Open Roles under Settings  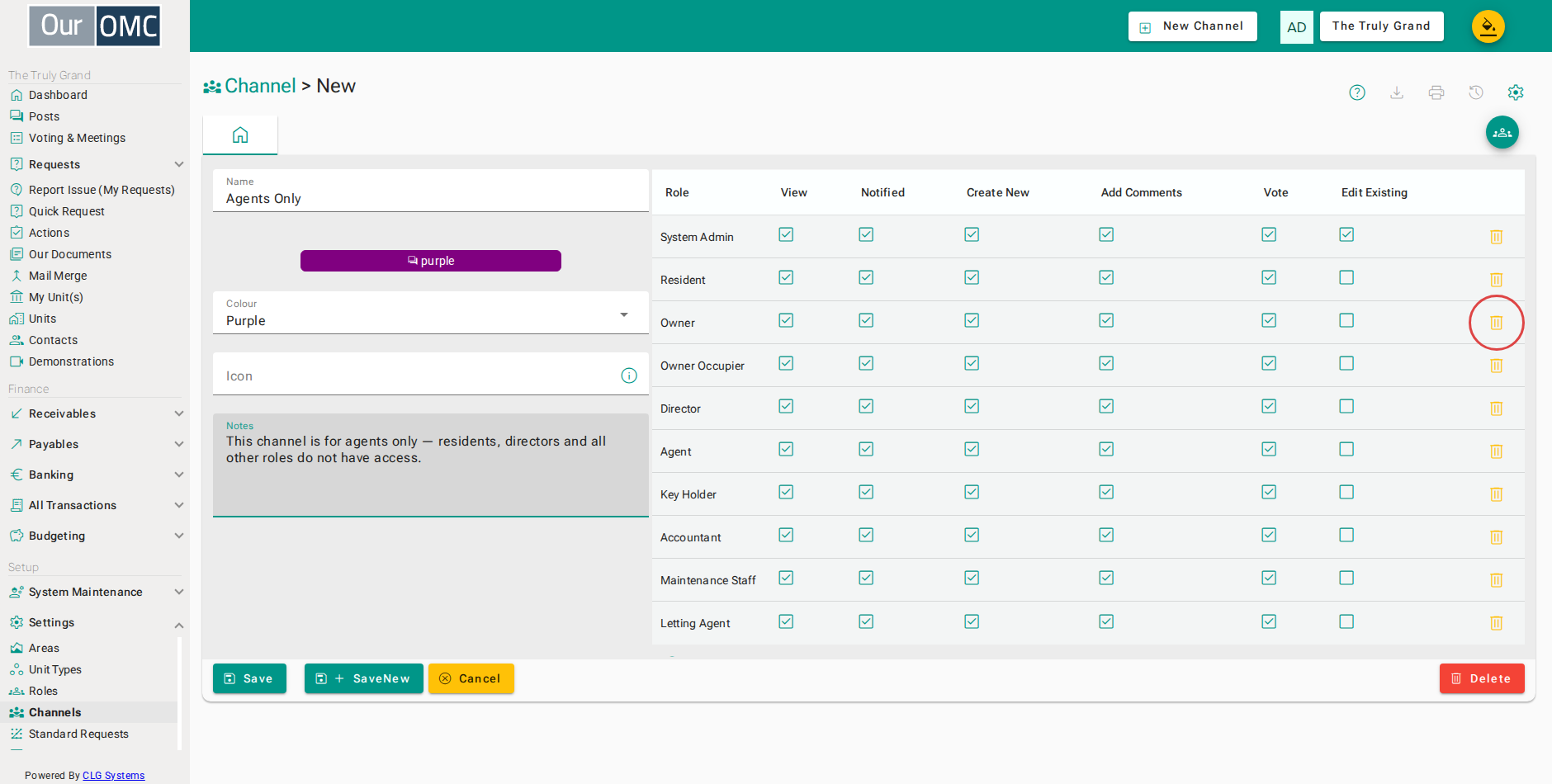[x=43, y=691]
